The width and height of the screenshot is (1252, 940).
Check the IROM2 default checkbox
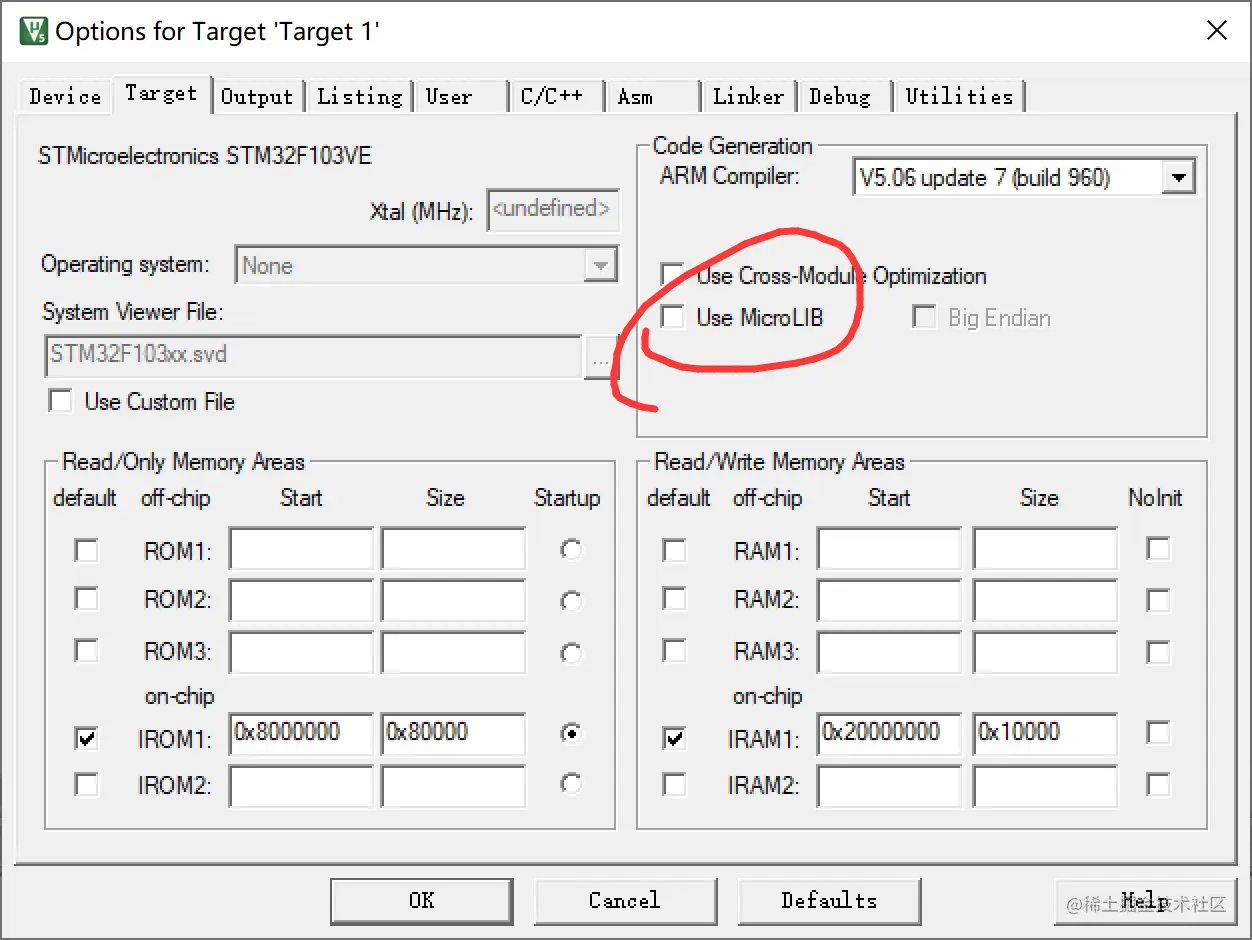[x=87, y=785]
